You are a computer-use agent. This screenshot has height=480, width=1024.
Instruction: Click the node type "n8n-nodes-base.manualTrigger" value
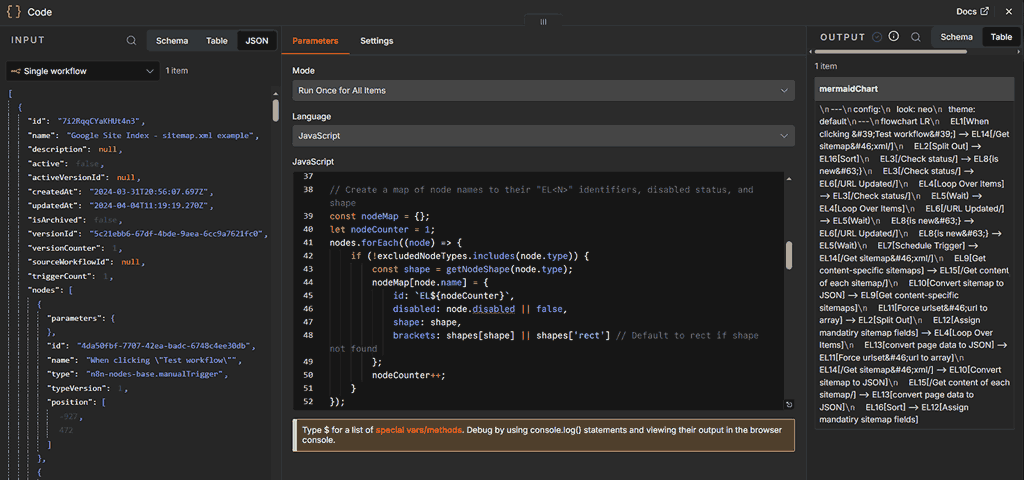tap(155, 374)
